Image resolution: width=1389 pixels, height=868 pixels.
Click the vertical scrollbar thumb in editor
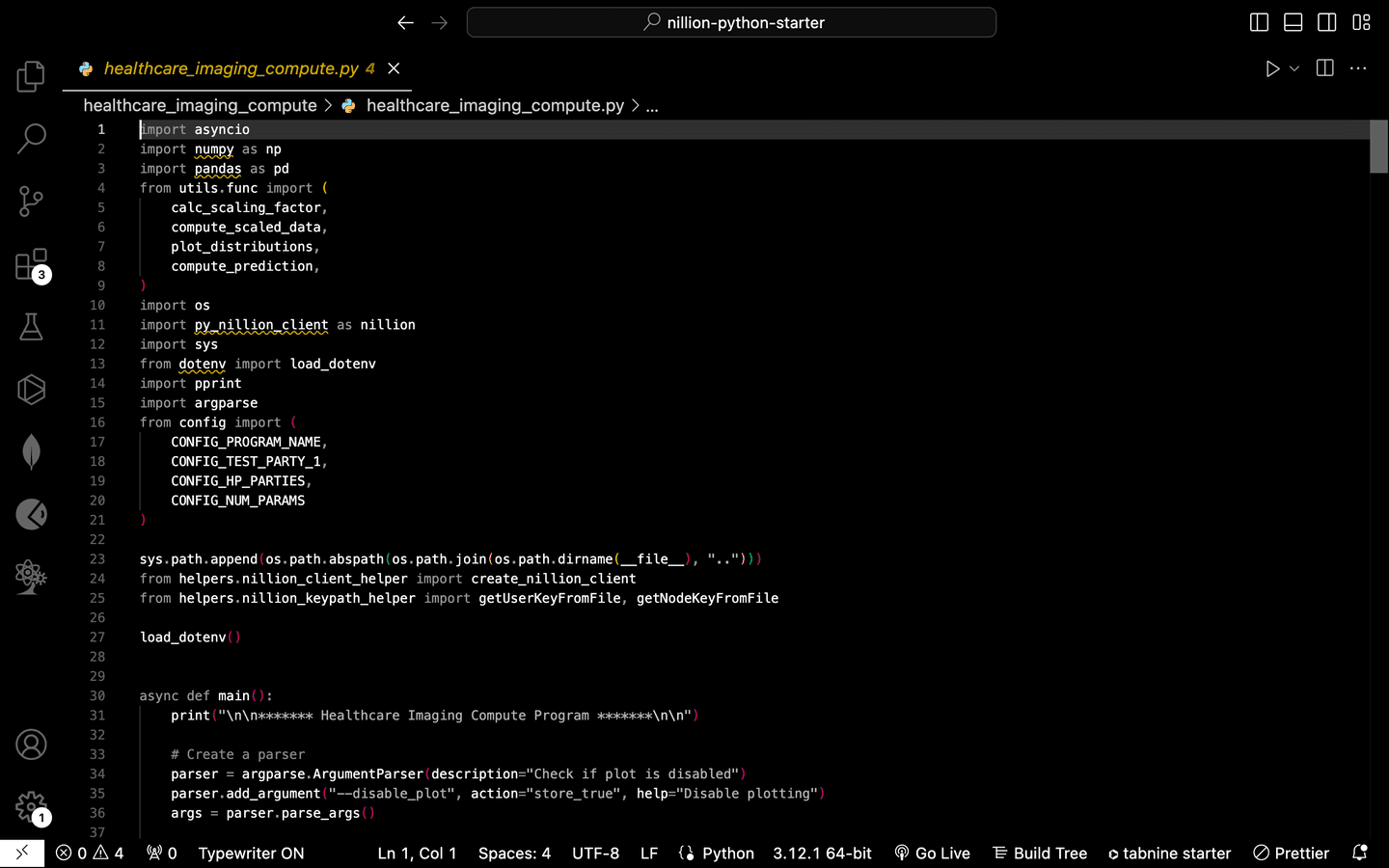pos(1378,147)
